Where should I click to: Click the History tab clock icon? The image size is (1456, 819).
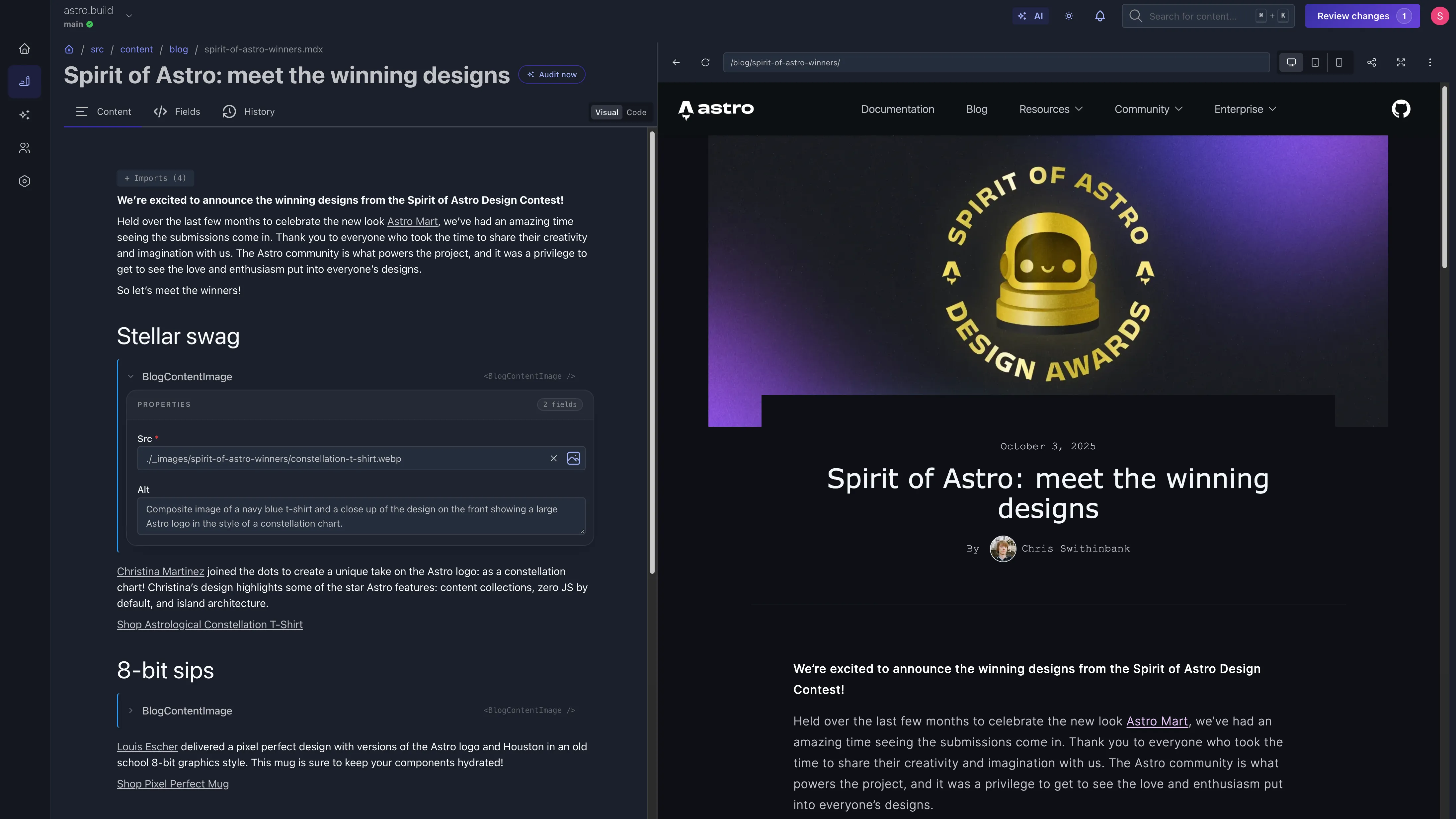pos(229,112)
